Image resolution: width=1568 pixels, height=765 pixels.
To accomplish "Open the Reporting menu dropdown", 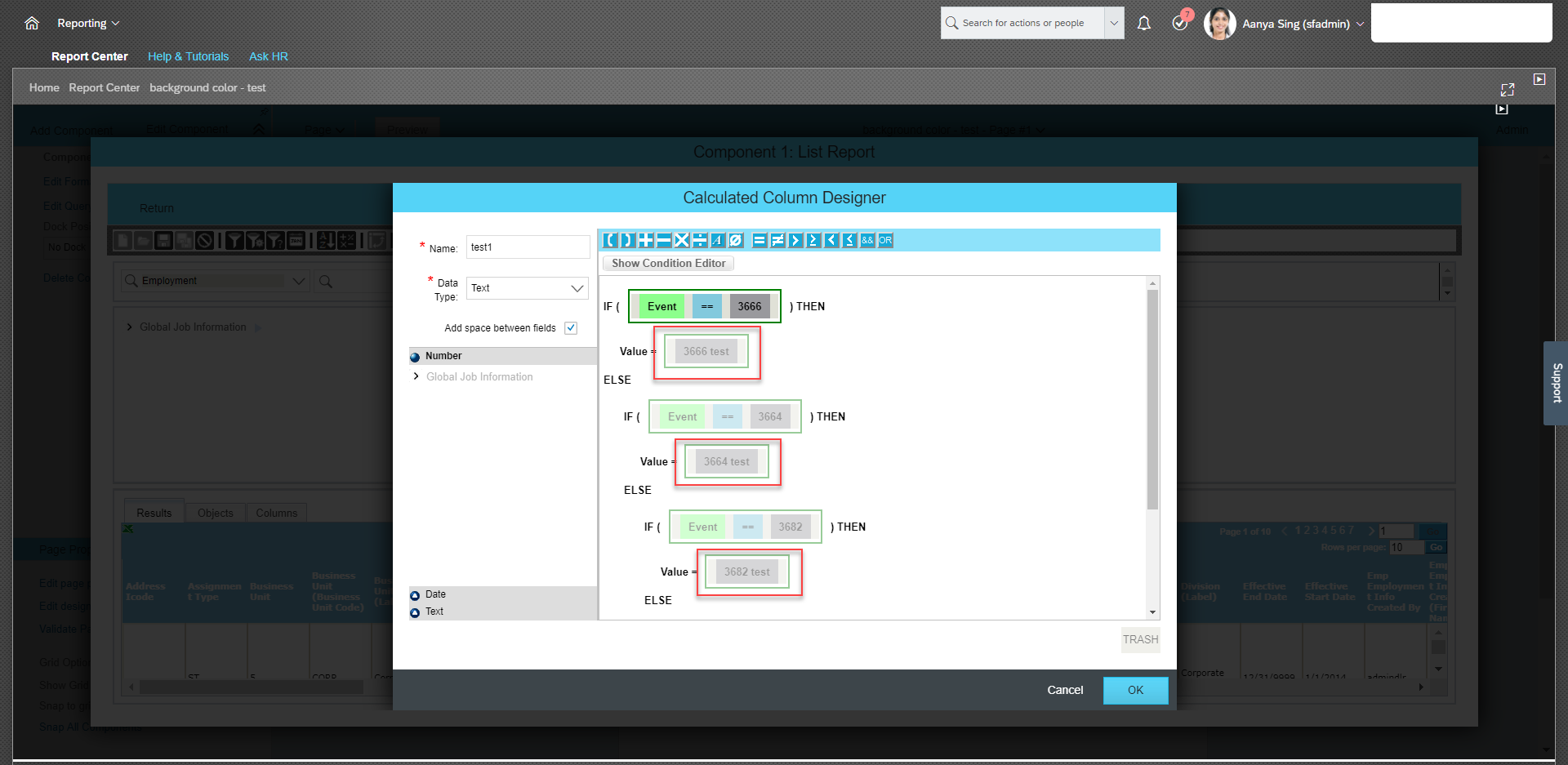I will [88, 23].
